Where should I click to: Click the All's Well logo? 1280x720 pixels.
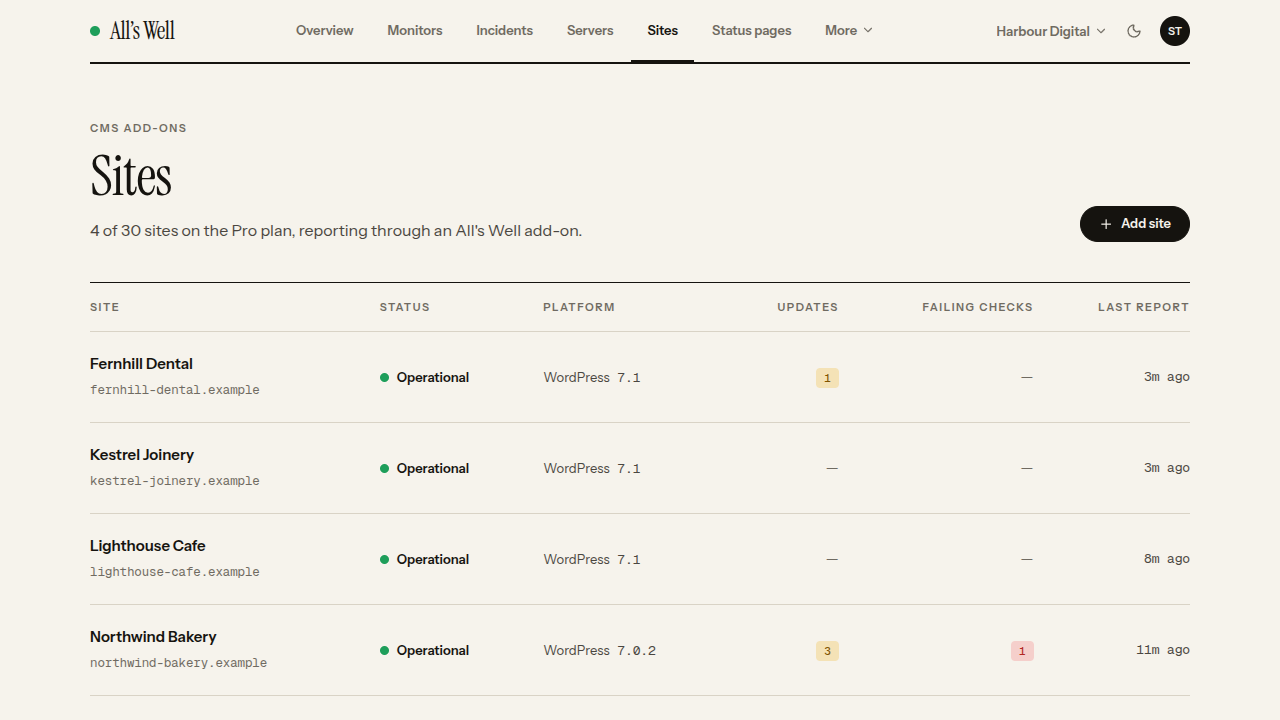pos(132,31)
